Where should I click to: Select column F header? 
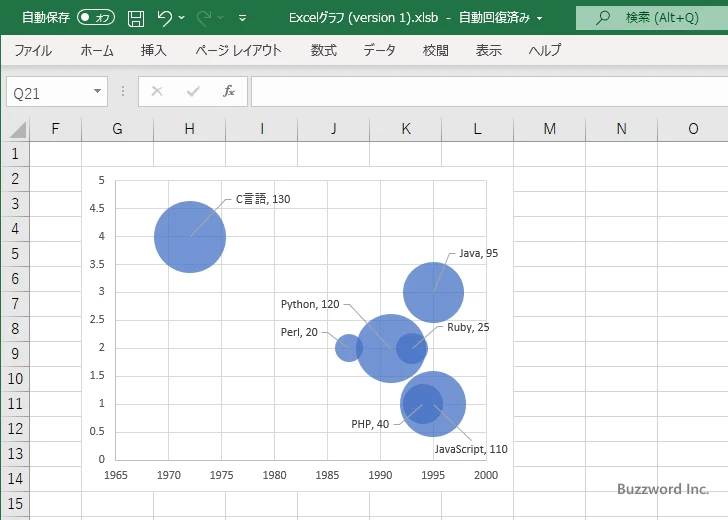pos(55,129)
